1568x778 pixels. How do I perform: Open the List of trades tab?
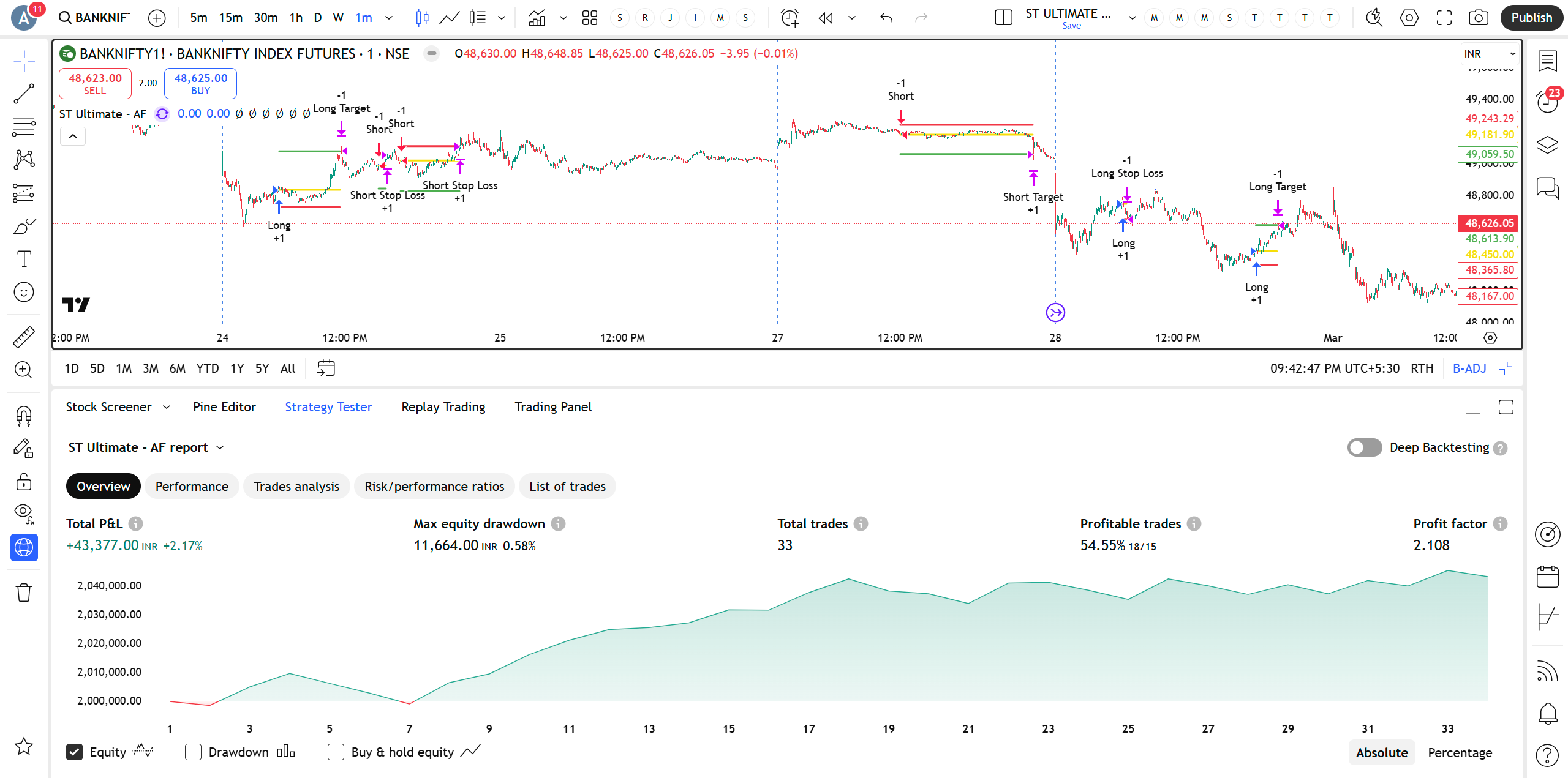coord(567,487)
